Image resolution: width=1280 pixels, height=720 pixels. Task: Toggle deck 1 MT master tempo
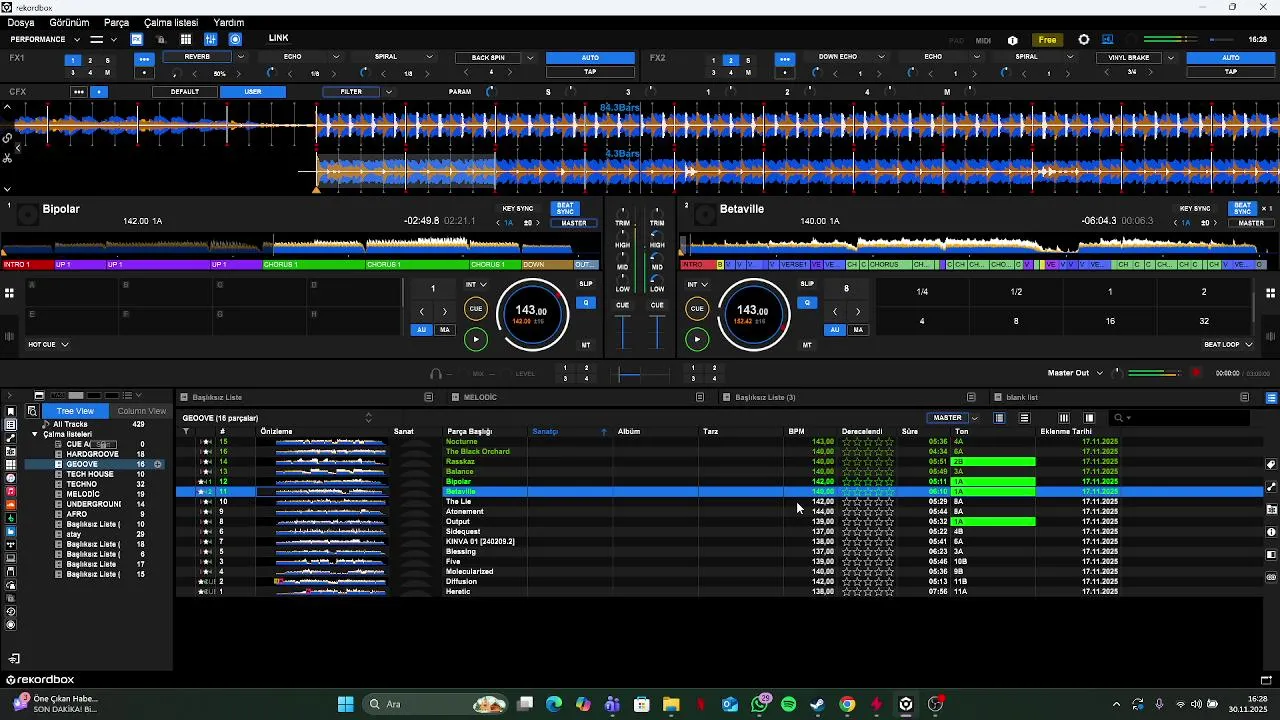[586, 345]
